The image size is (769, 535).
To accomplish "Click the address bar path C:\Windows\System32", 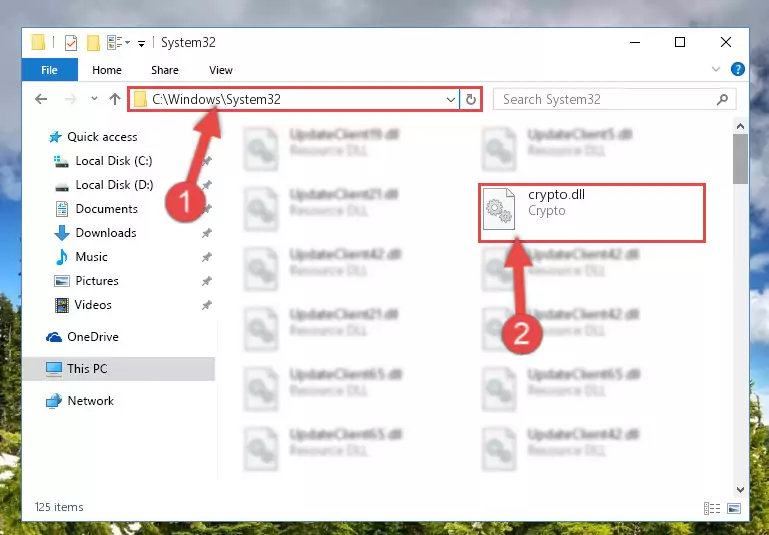I will coord(216,100).
